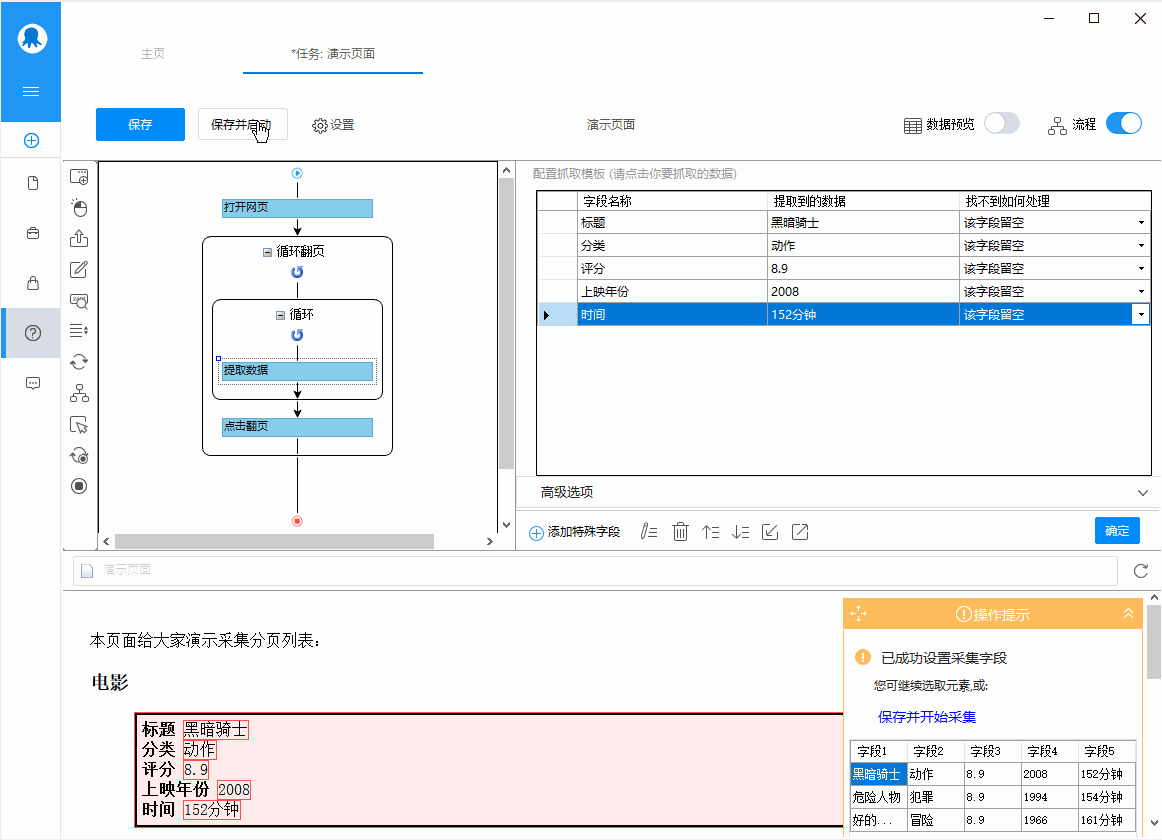Click 添加特殊字段 button

pyautogui.click(x=574, y=532)
